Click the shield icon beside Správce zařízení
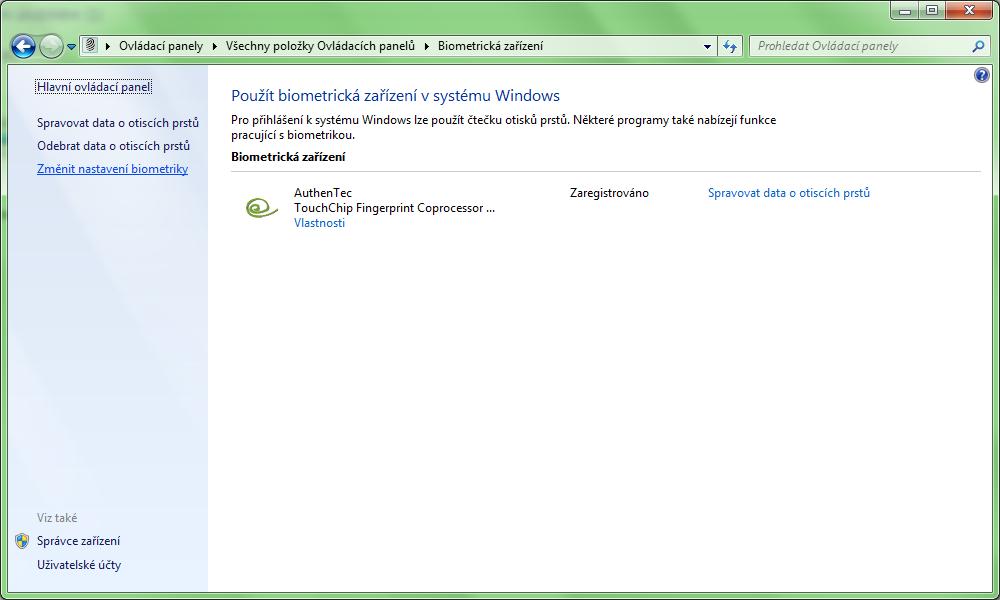 (x=23, y=541)
